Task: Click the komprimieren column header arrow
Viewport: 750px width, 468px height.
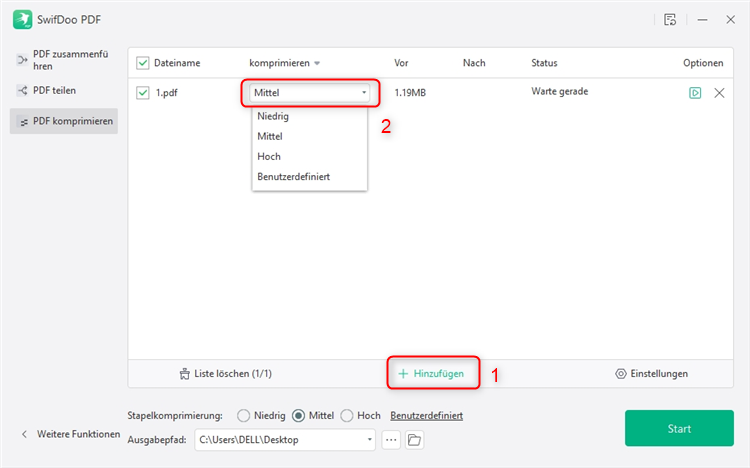Action: point(318,63)
